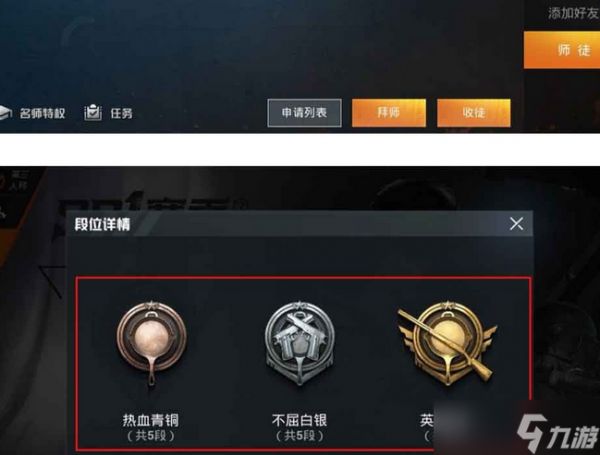Click the 九游 watermark logo
This screenshot has width=600, height=455.
[558, 433]
